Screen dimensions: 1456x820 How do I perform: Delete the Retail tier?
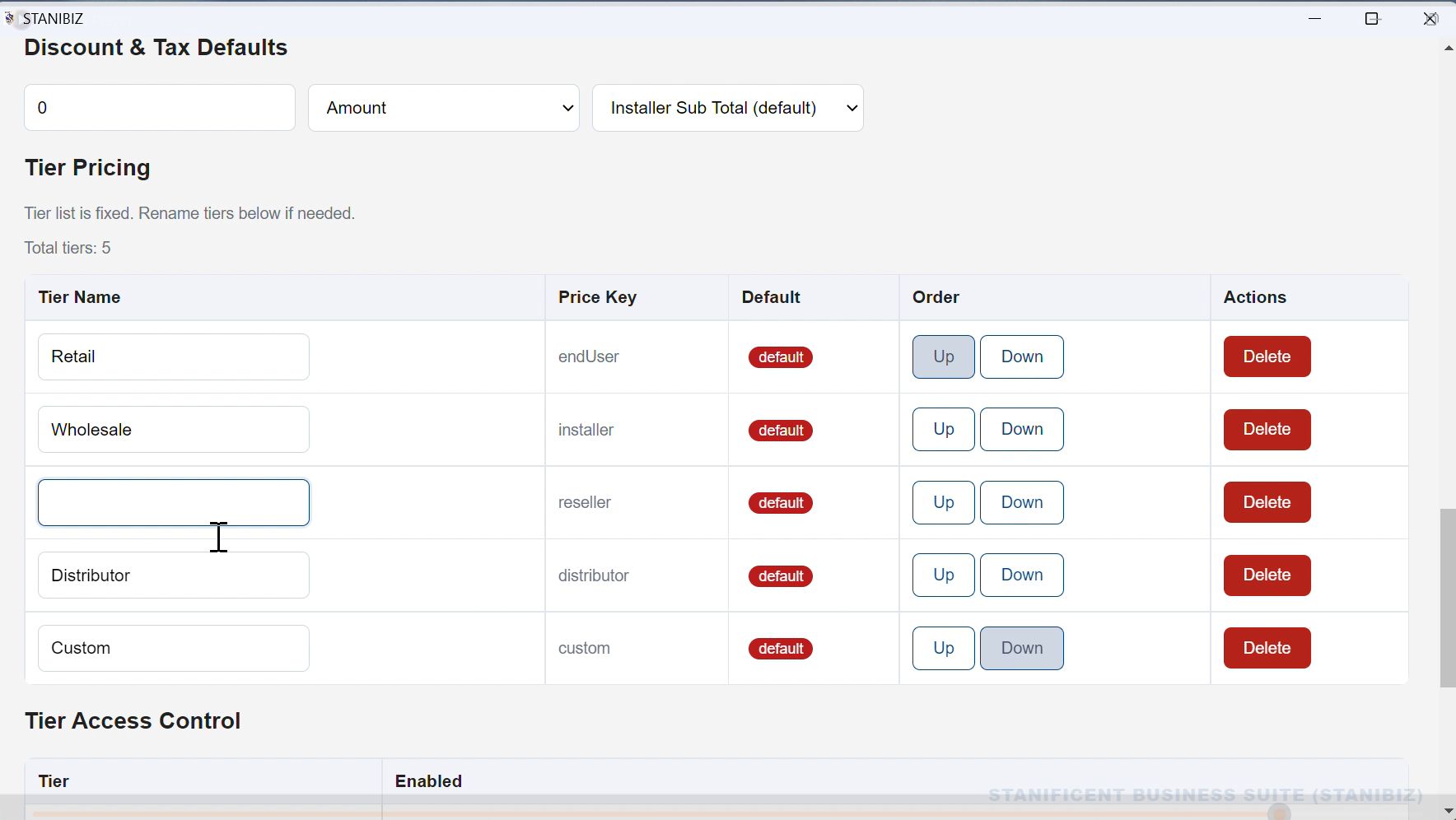tap(1266, 356)
